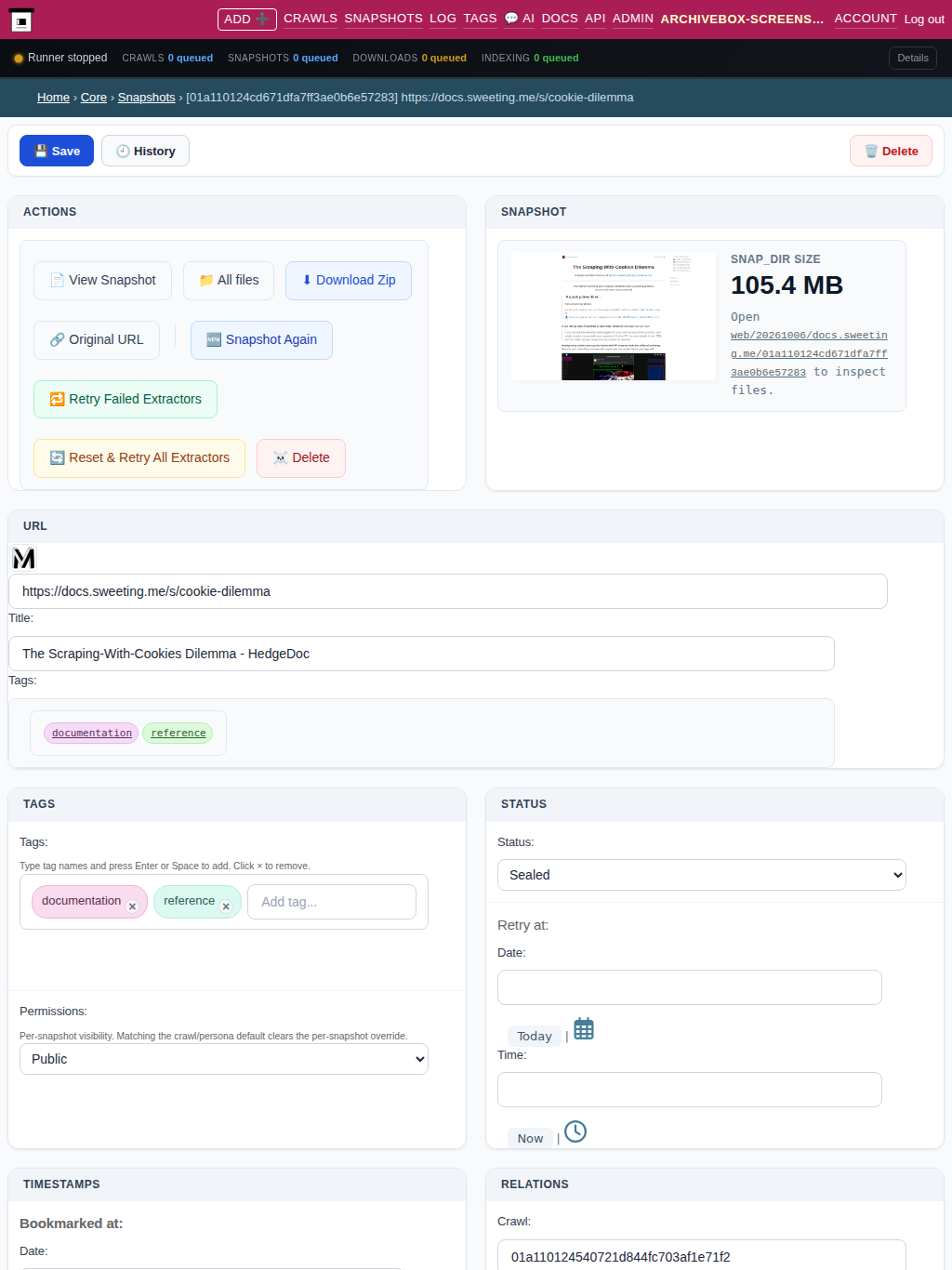Image resolution: width=952 pixels, height=1270 pixels.
Task: Open the snapshot directory path link
Action: (x=809, y=353)
